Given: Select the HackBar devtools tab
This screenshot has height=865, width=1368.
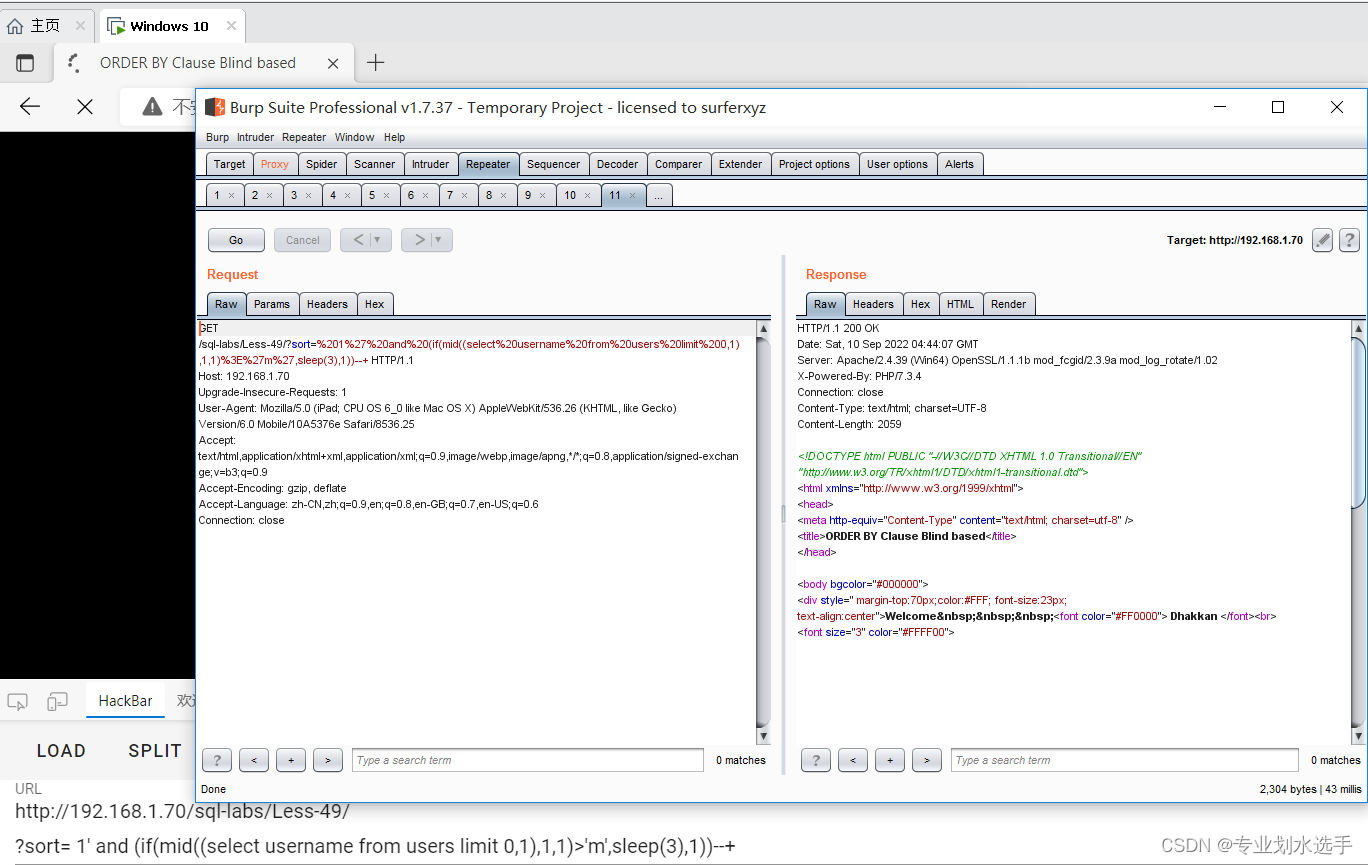Looking at the screenshot, I should click(x=126, y=701).
